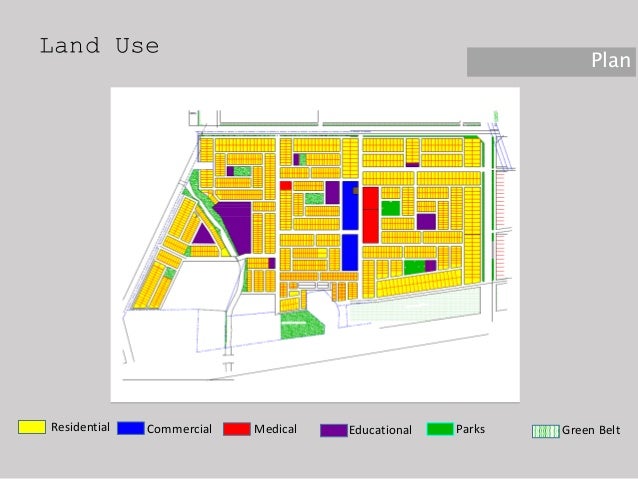This screenshot has width=638, height=479.
Task: Select the 'Educational' legend label
Action: [x=380, y=430]
